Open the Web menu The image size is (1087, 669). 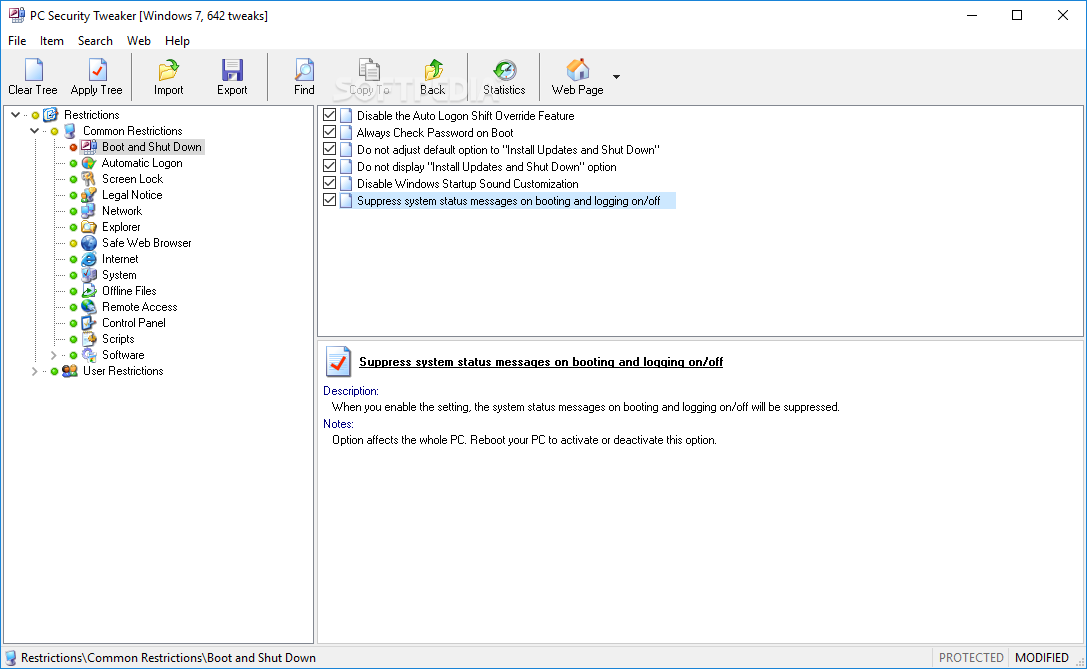139,41
